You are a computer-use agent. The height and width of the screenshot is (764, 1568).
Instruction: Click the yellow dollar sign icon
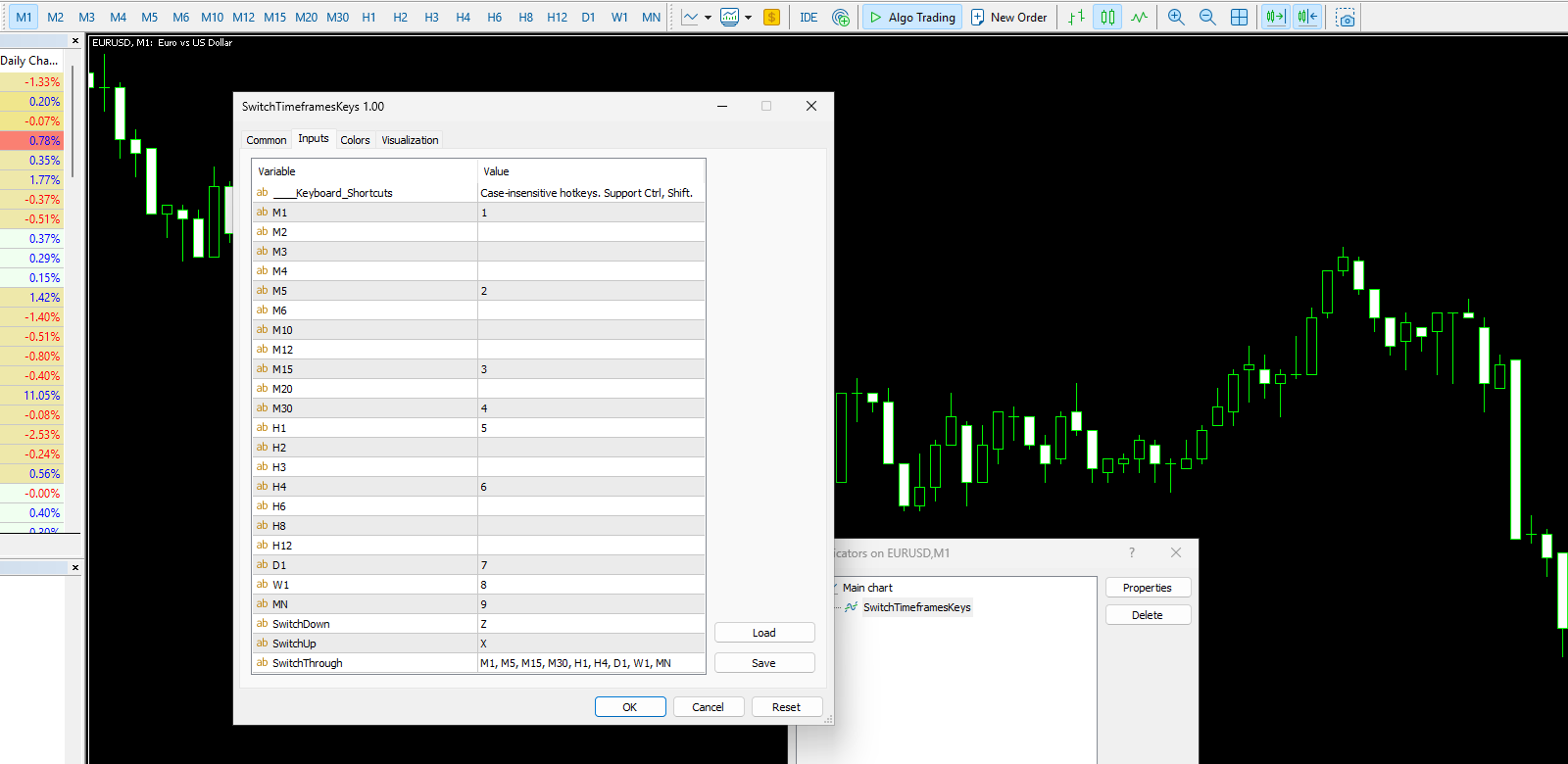coord(771,17)
